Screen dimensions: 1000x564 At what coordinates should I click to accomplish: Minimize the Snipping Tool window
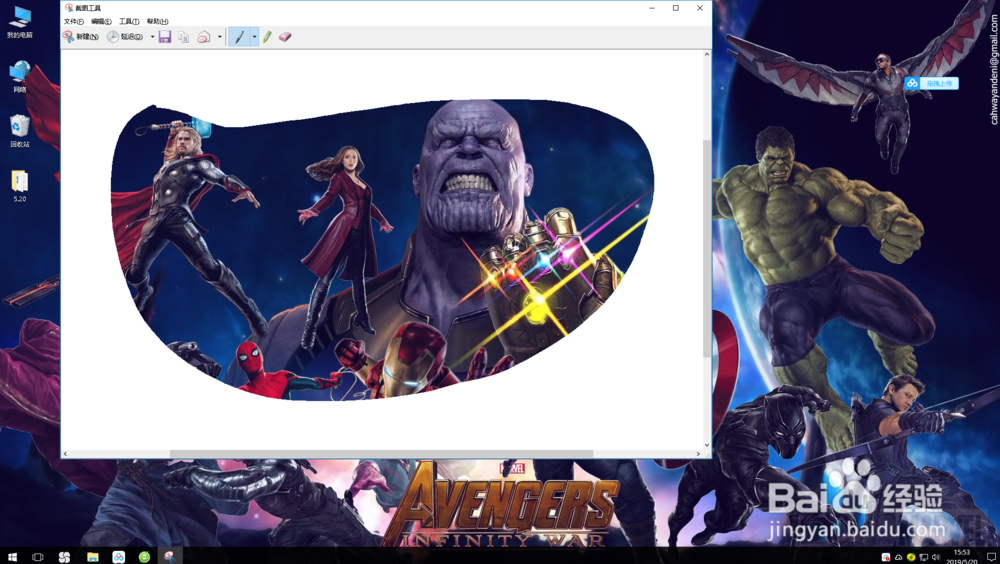click(x=652, y=8)
